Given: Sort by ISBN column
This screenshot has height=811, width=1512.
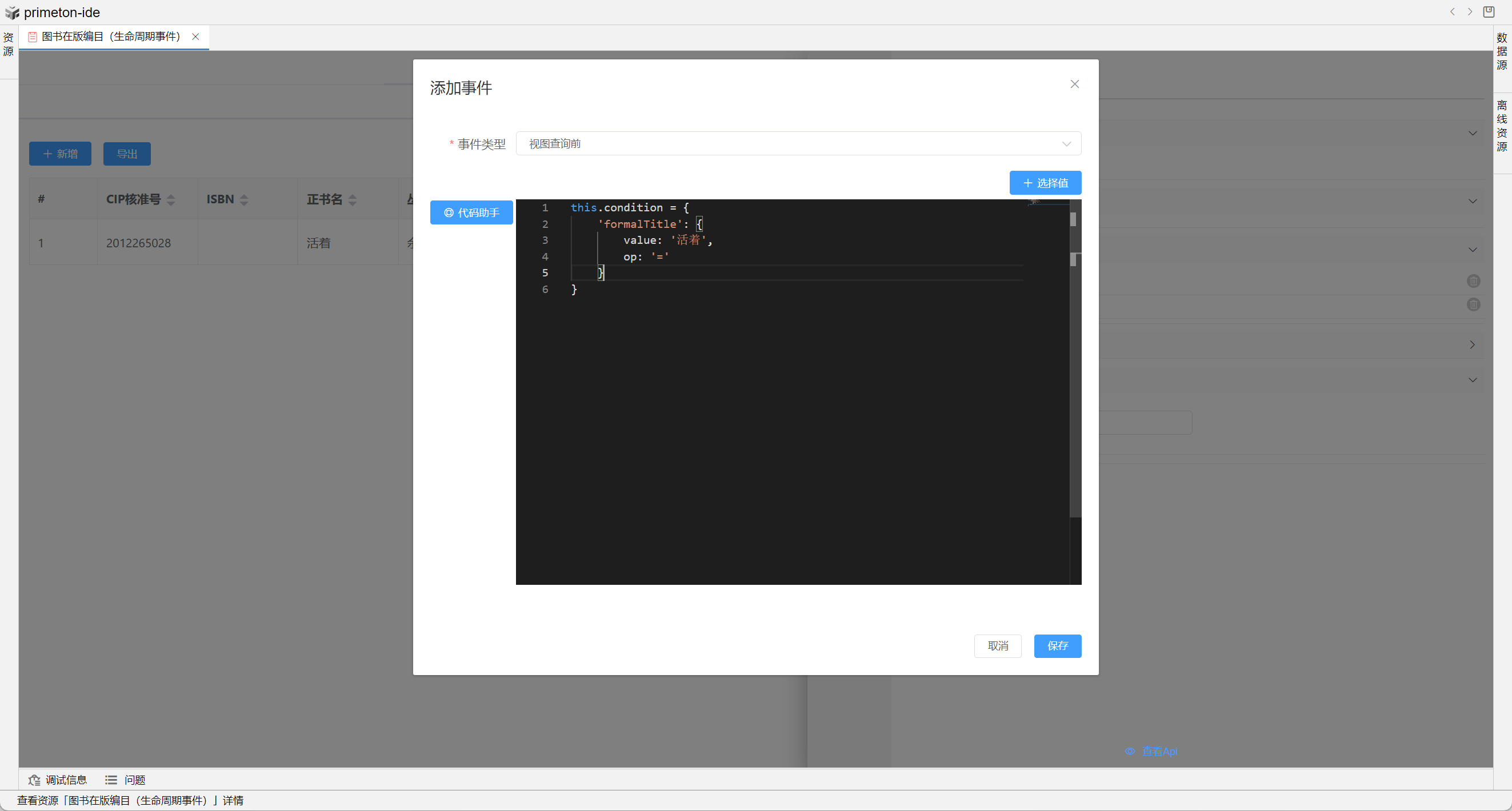Looking at the screenshot, I should (x=244, y=199).
